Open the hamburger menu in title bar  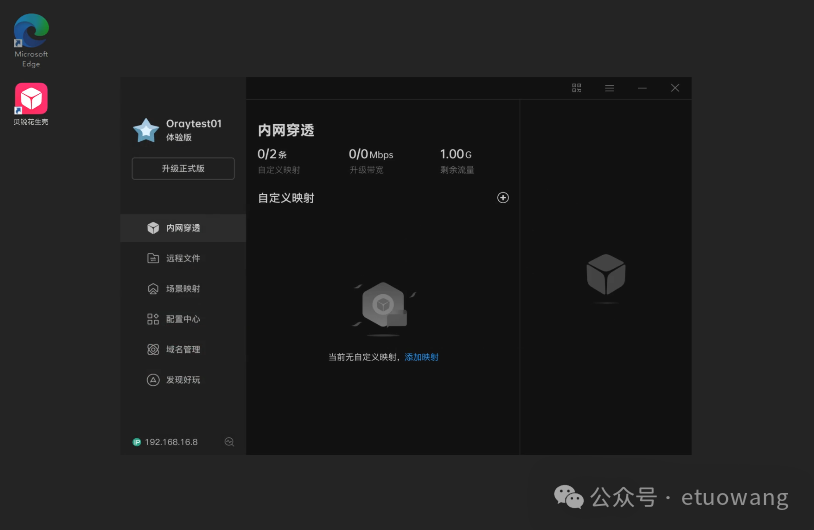pos(609,88)
